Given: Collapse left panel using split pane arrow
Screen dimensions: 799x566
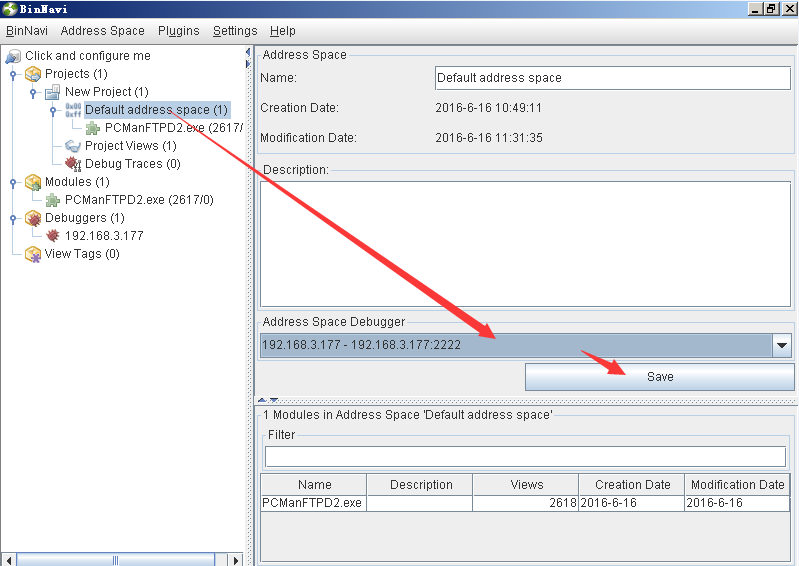Looking at the screenshot, I should tap(248, 52).
